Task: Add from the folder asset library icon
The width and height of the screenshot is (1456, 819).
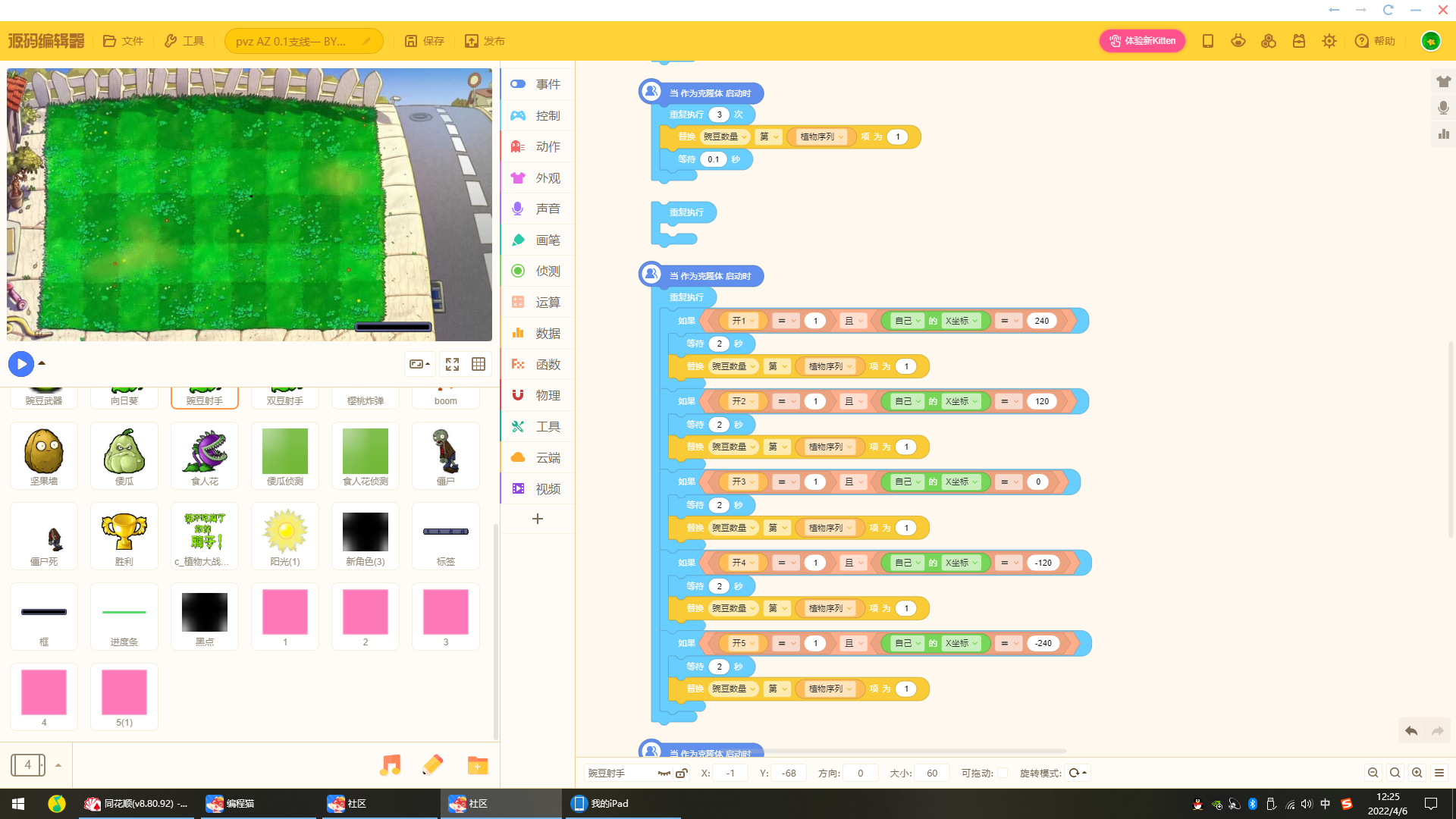Action: [478, 765]
